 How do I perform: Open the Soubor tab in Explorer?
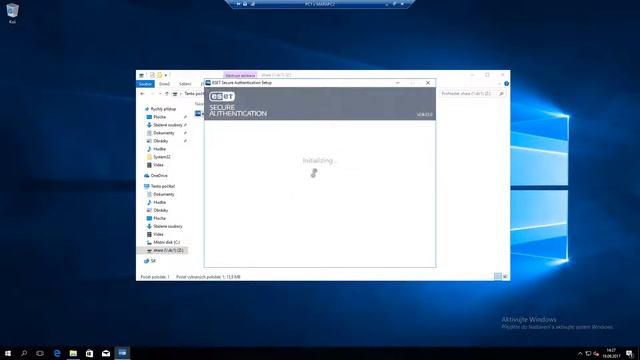[x=145, y=84]
